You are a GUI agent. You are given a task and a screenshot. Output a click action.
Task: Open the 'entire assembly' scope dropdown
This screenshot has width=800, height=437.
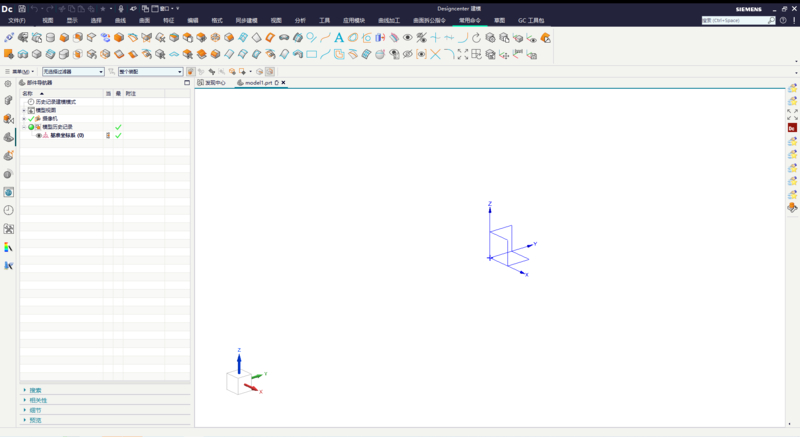pos(150,72)
